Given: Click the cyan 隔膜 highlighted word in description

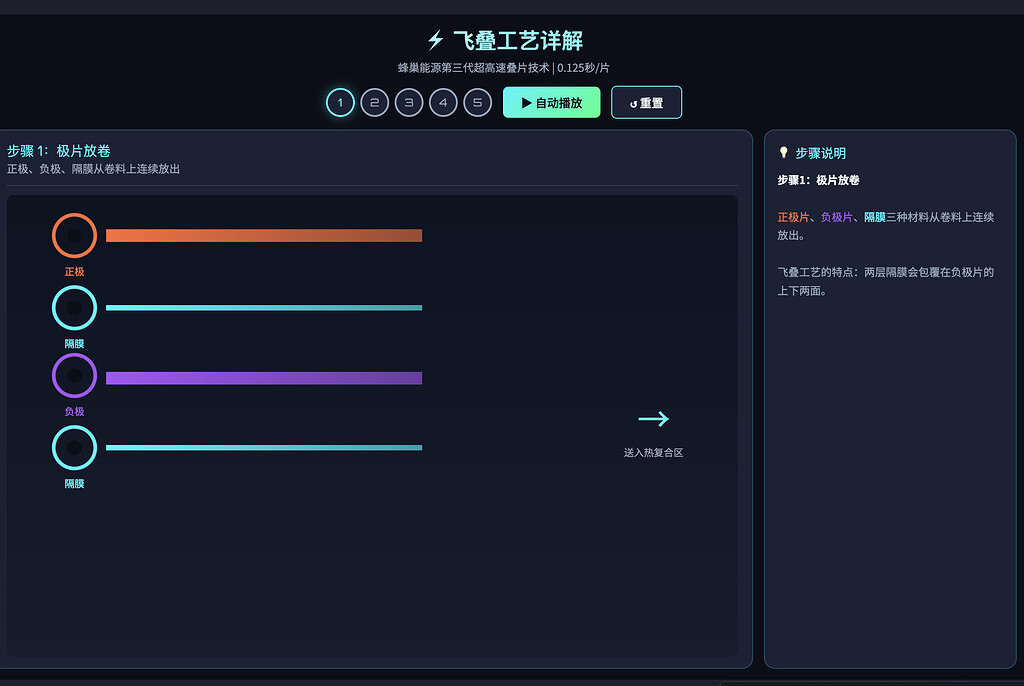Looking at the screenshot, I should click(874, 217).
